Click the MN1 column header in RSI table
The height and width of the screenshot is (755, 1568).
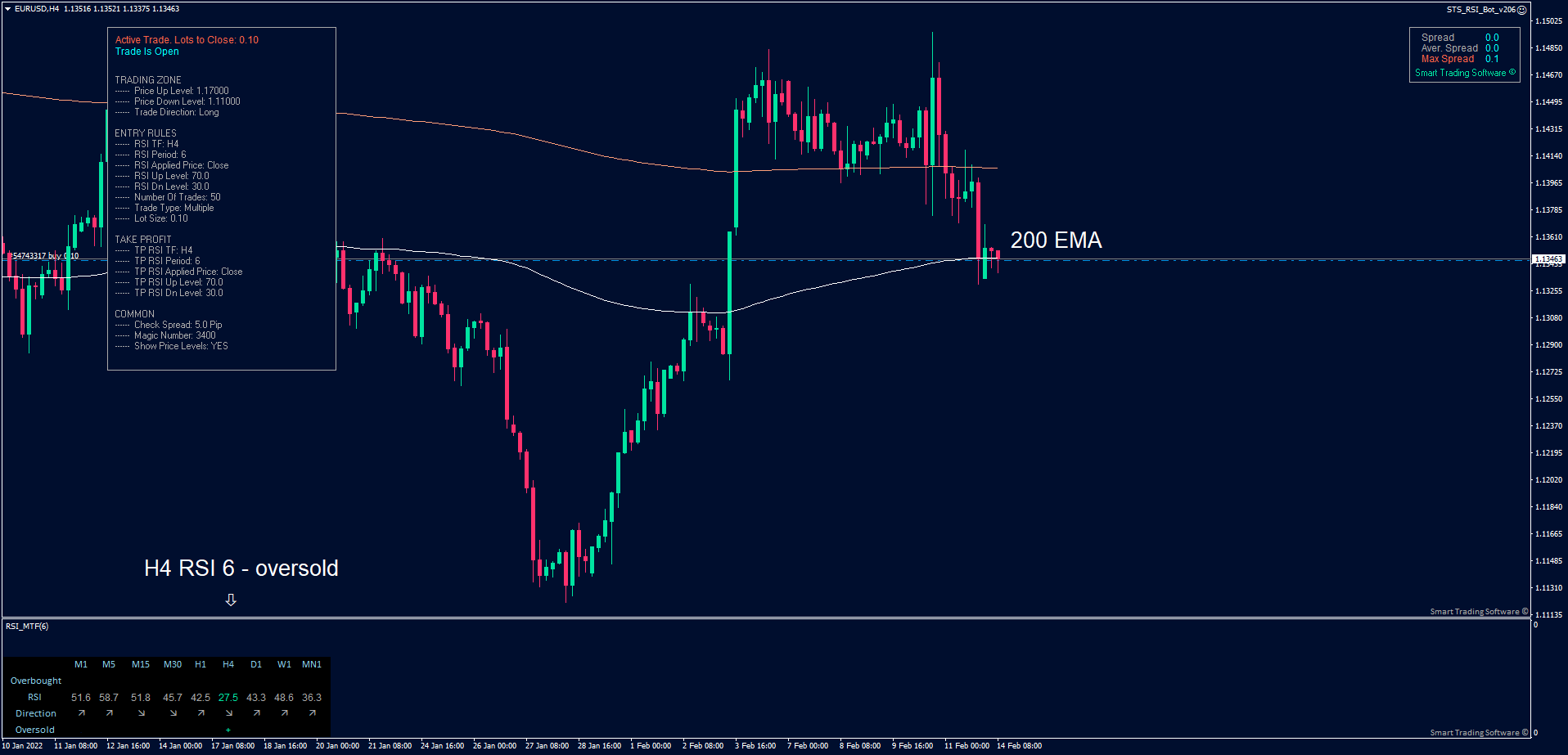coord(312,664)
